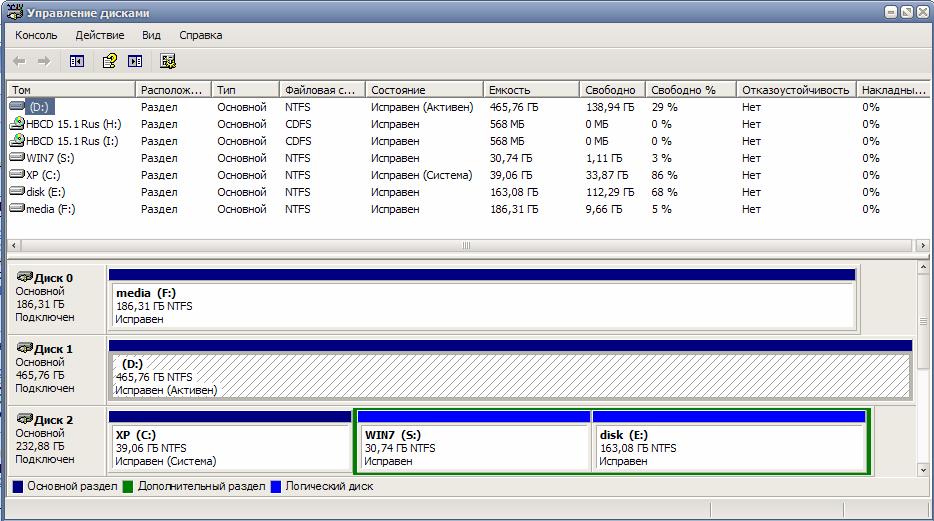Select the XP (C:) volume icon in list
934x521 pixels.
17,175
